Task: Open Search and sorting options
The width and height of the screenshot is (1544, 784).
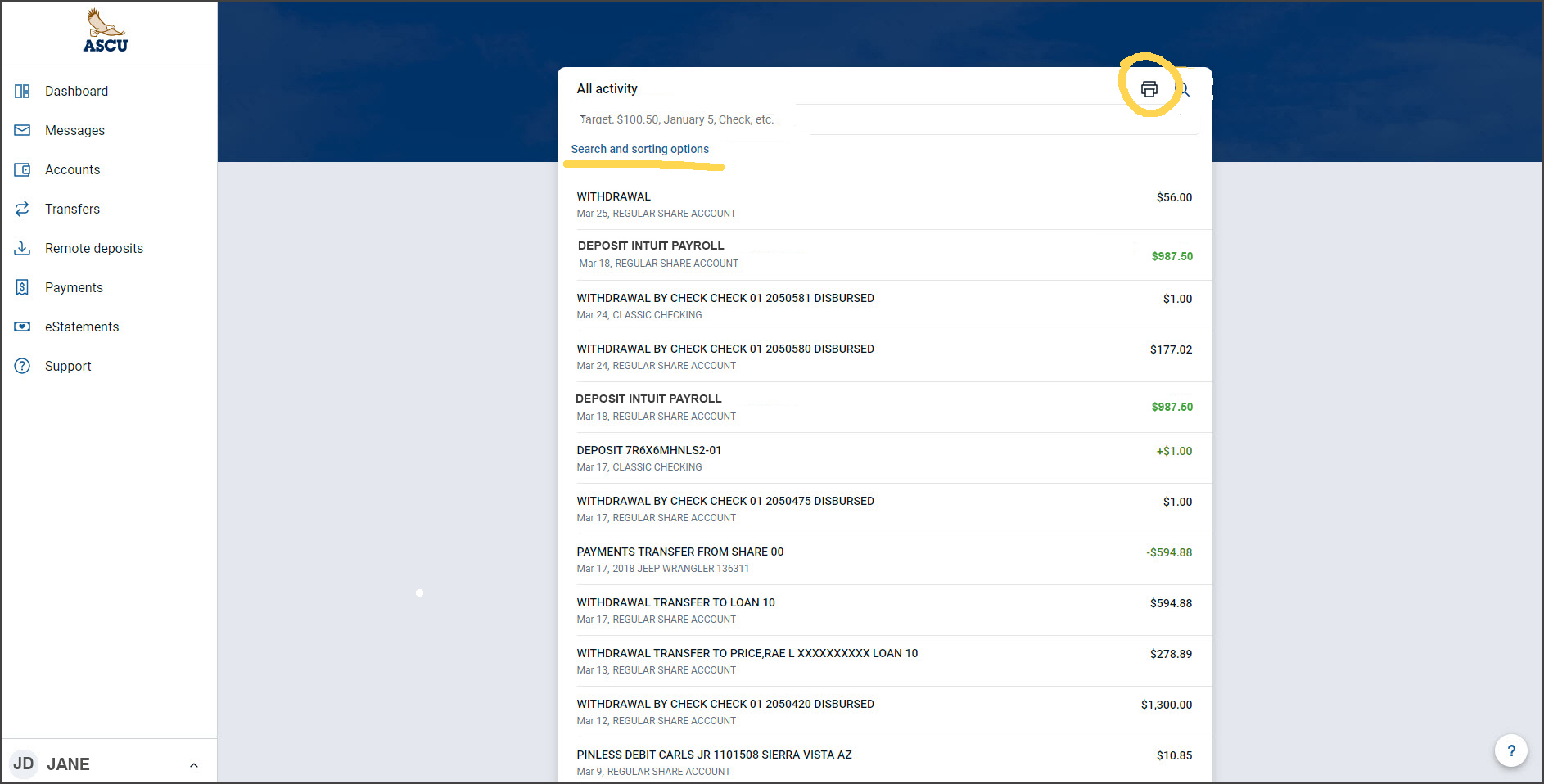Action: click(640, 149)
